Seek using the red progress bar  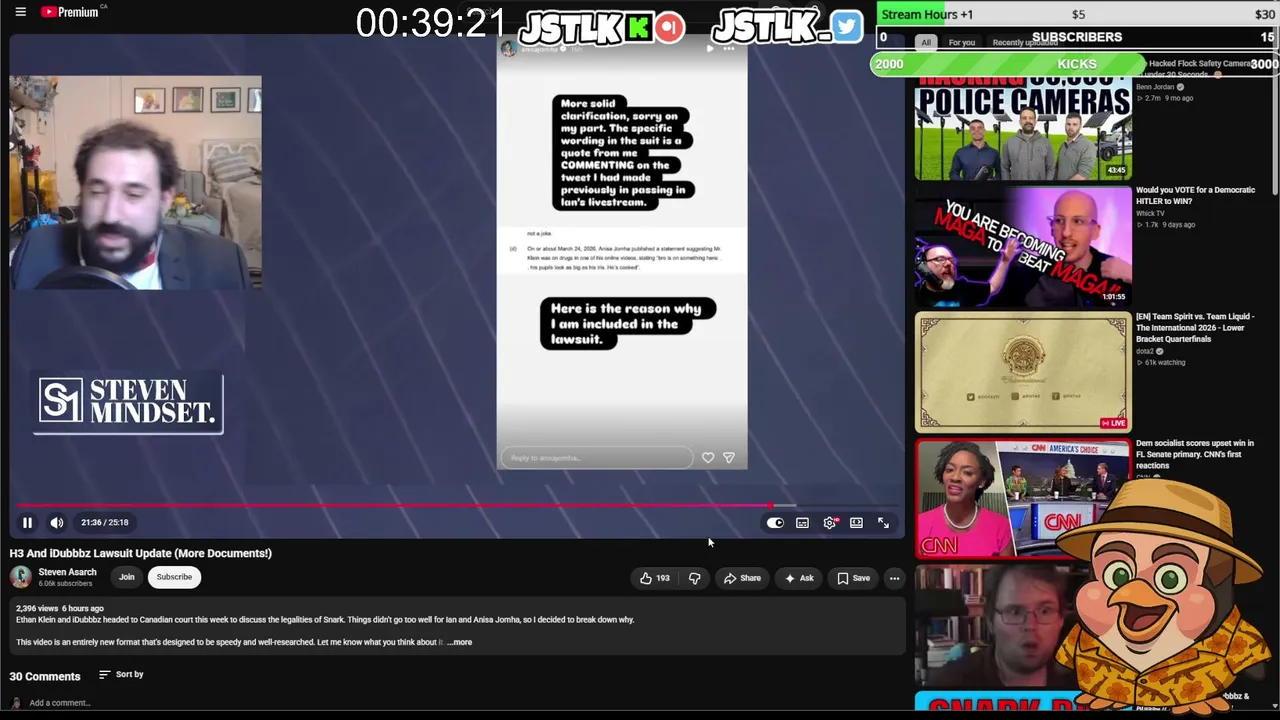(456, 506)
